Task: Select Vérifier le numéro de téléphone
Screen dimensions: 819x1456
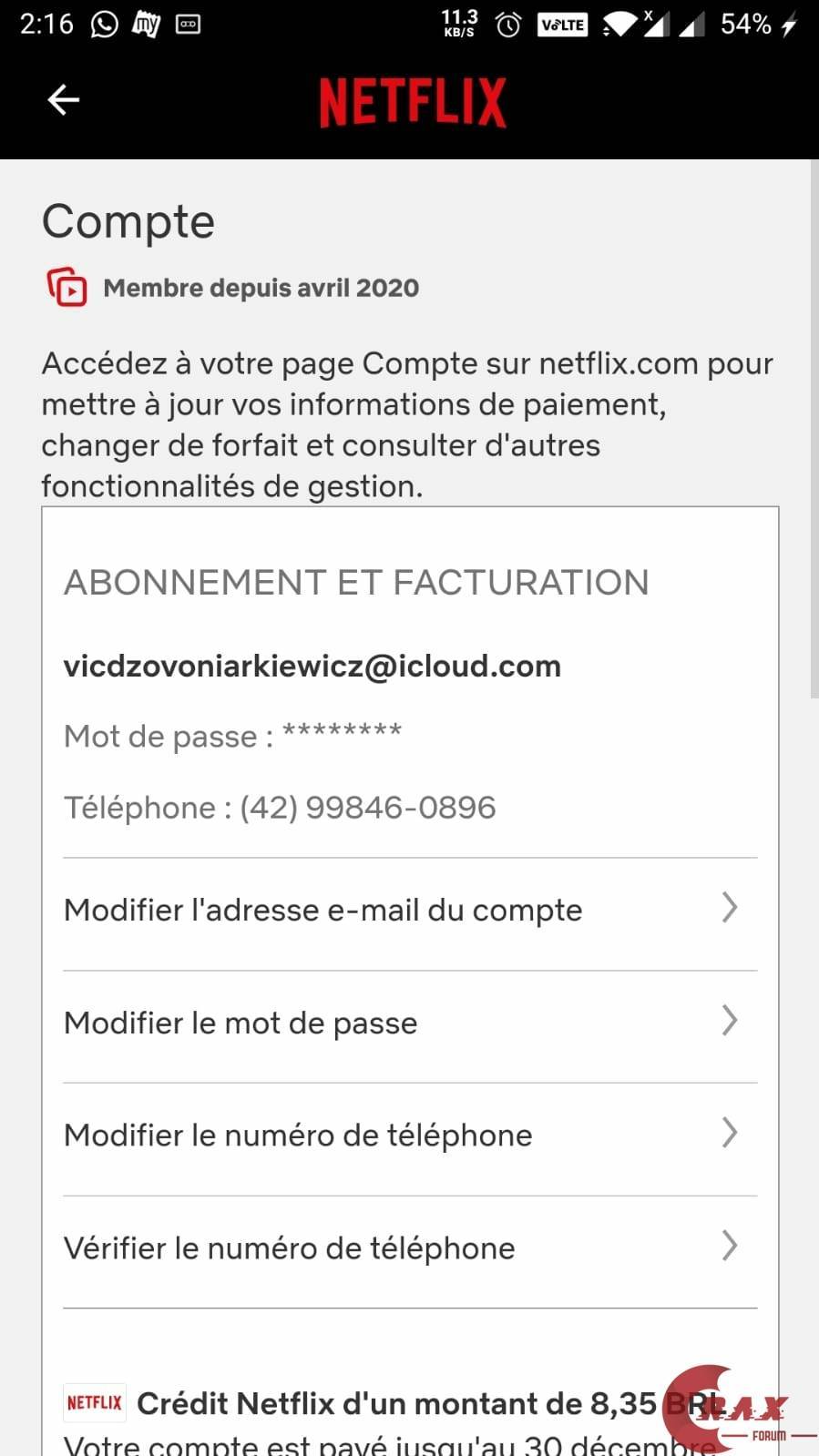Action: [x=289, y=1248]
